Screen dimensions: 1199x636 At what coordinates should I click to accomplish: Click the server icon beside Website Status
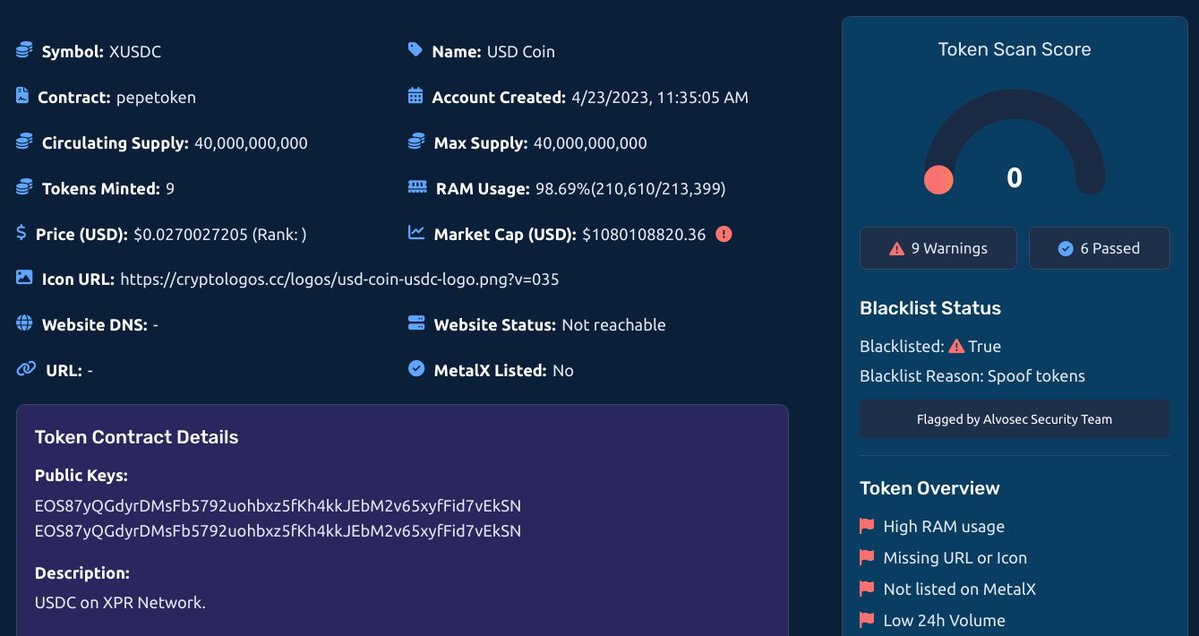tap(416, 323)
